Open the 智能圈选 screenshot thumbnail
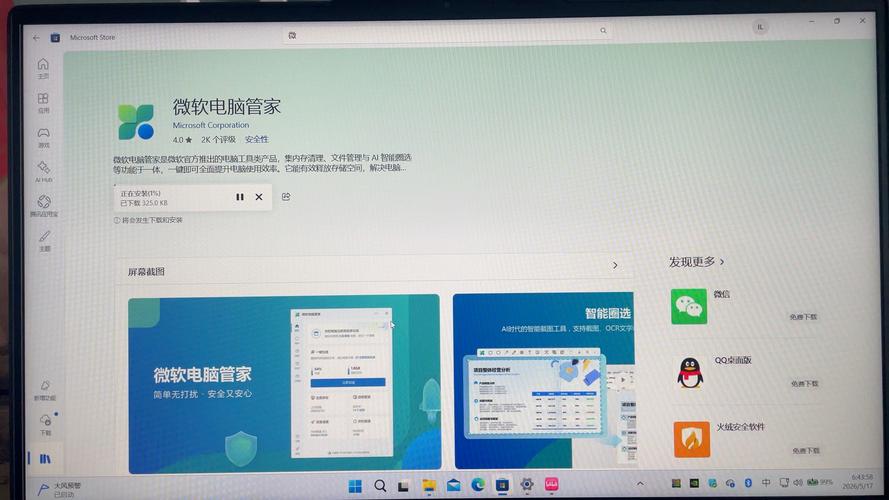 coord(544,380)
